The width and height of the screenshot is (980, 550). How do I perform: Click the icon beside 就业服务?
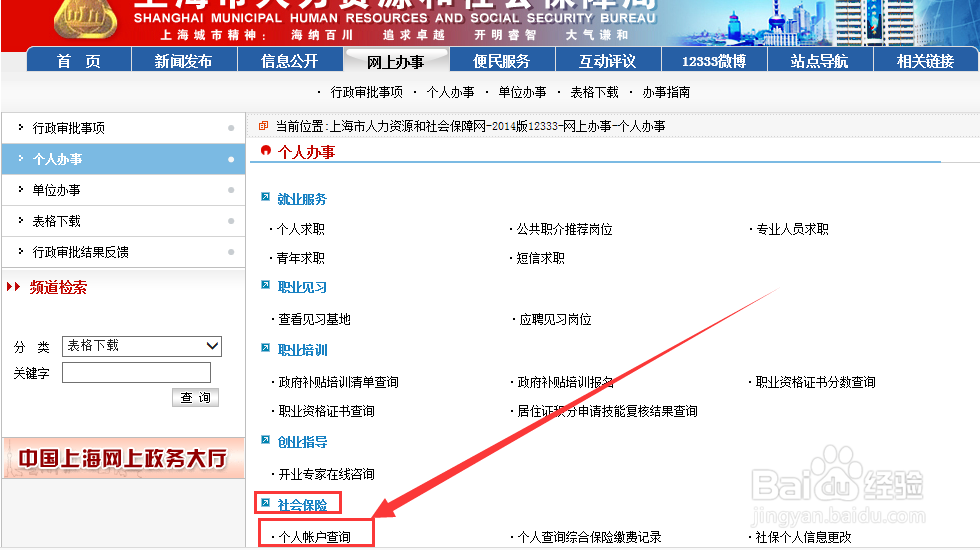[x=266, y=198]
